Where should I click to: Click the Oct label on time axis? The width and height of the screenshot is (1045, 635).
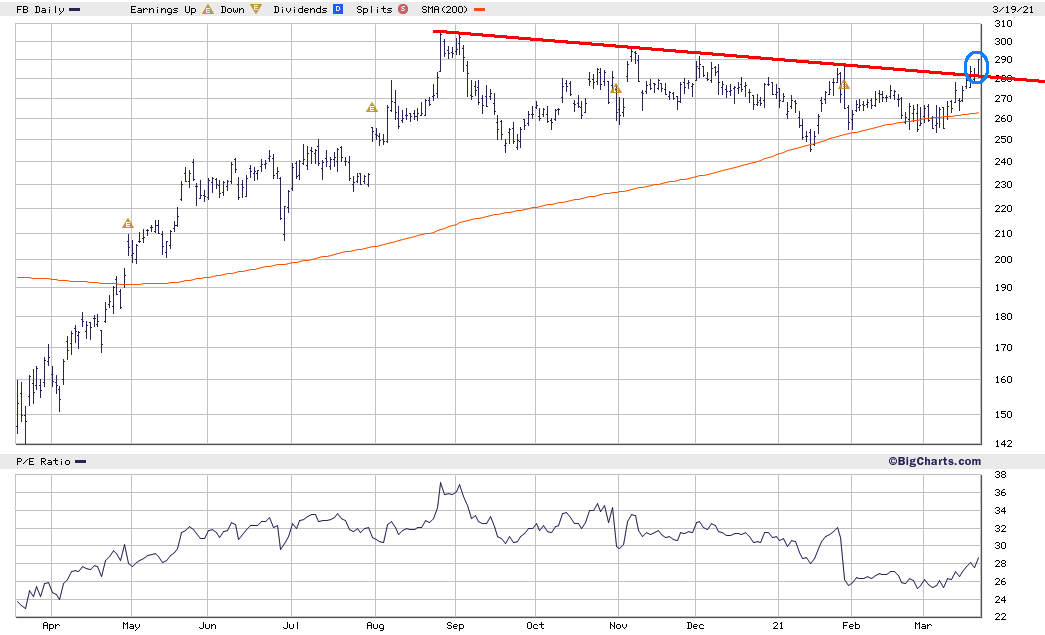click(535, 626)
